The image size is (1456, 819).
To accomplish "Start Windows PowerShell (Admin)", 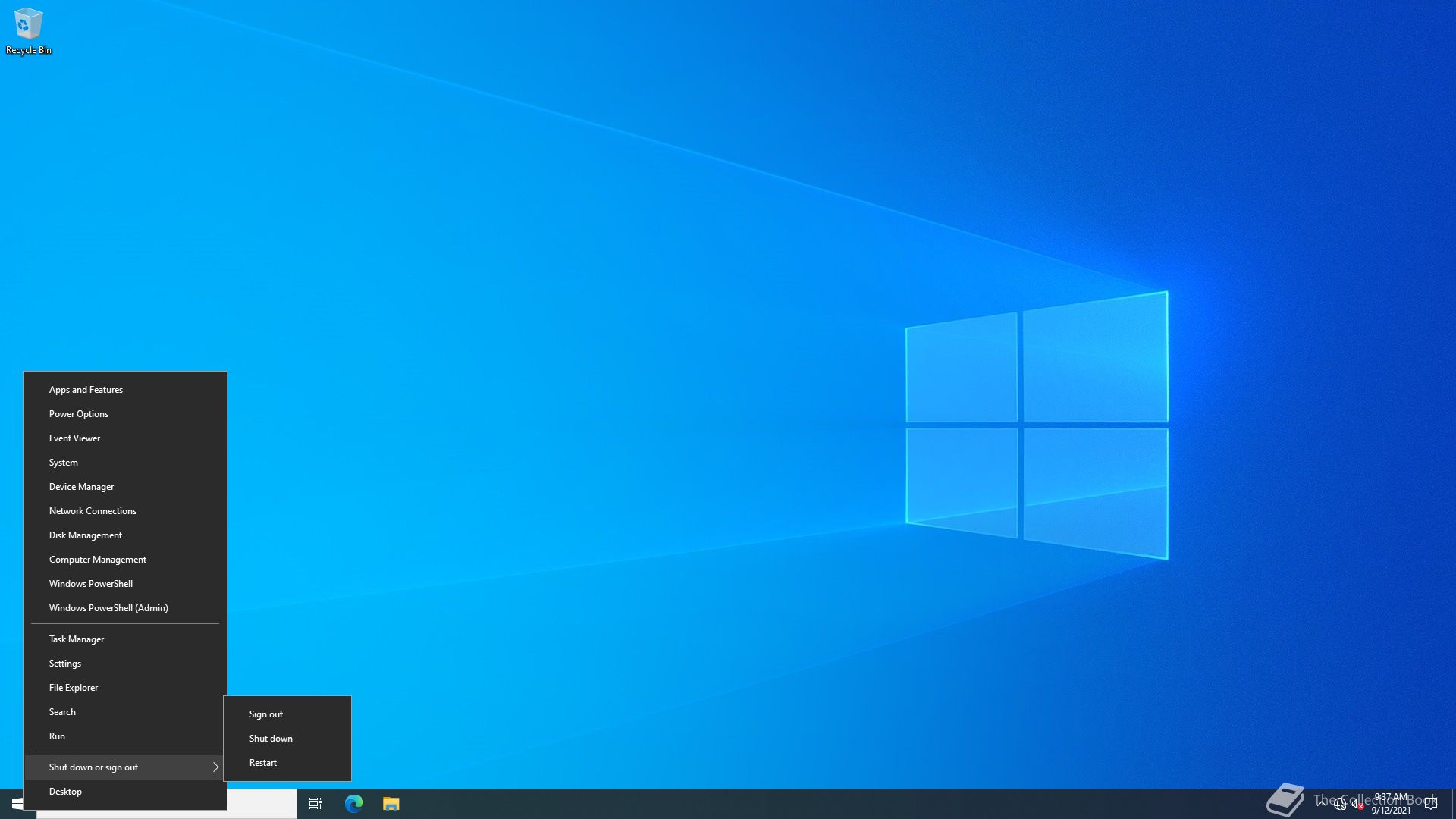I will (125, 608).
